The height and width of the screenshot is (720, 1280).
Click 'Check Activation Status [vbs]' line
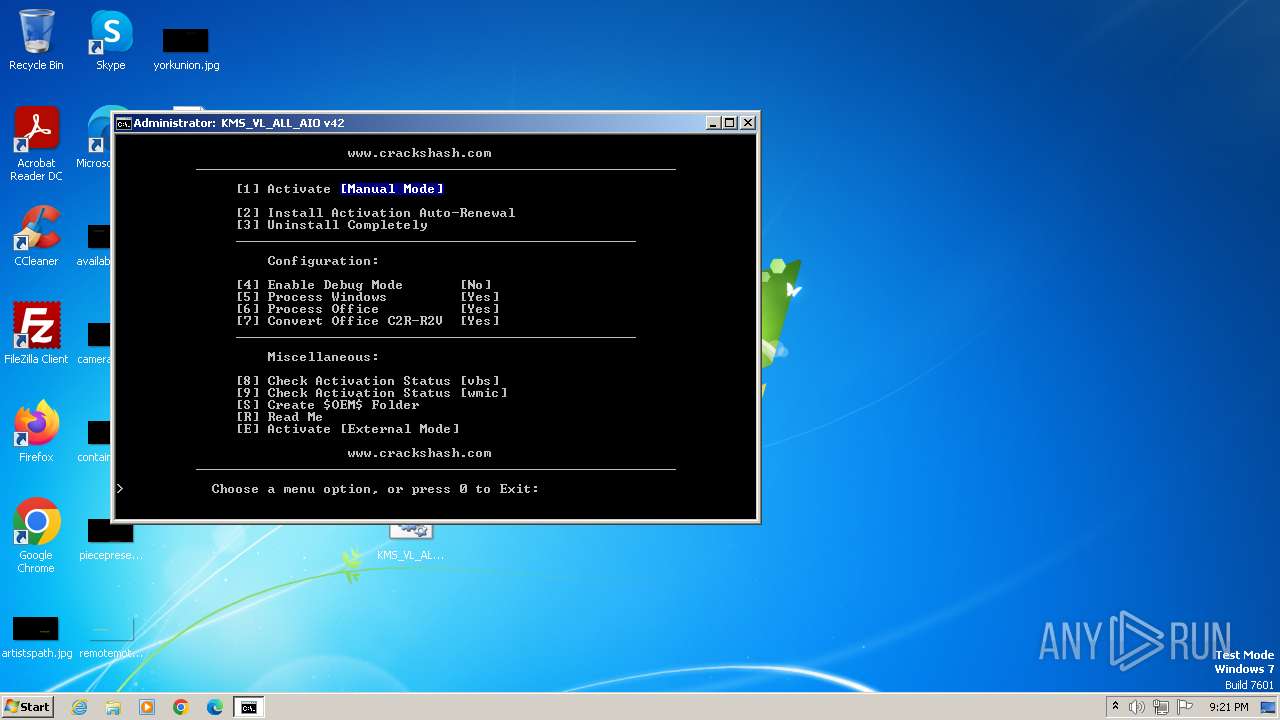click(x=368, y=381)
